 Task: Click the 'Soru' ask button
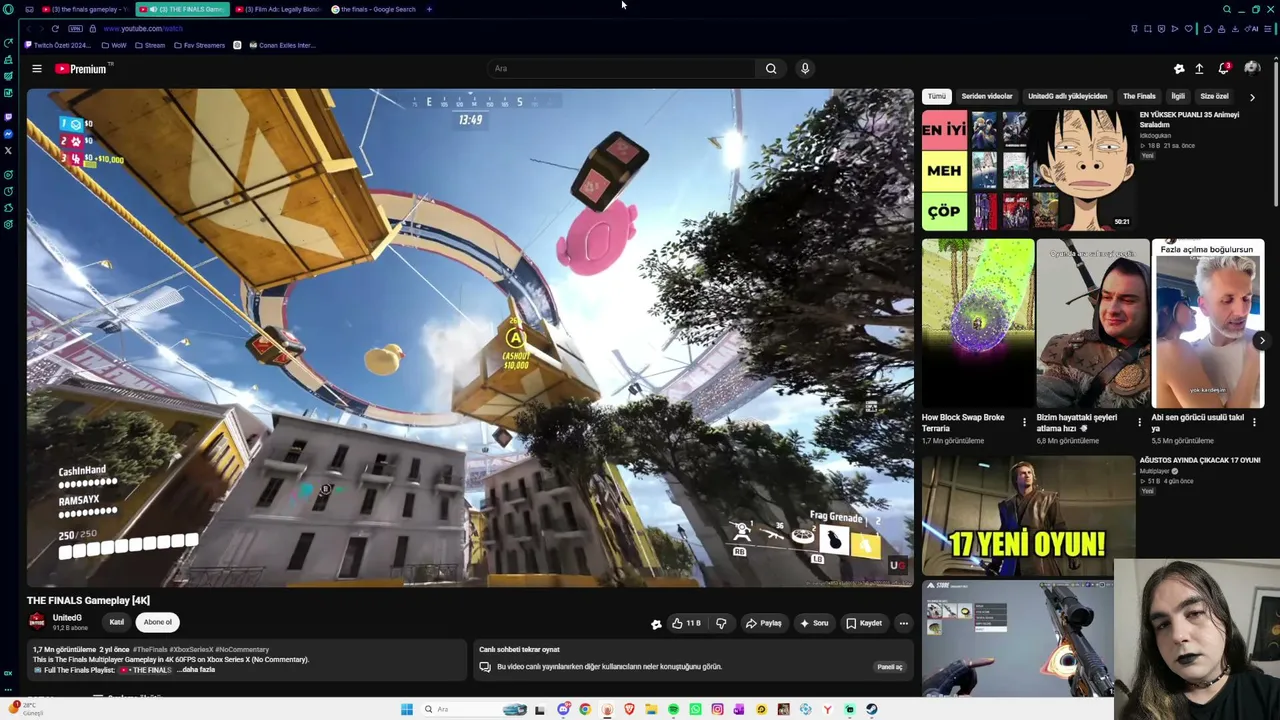point(813,623)
